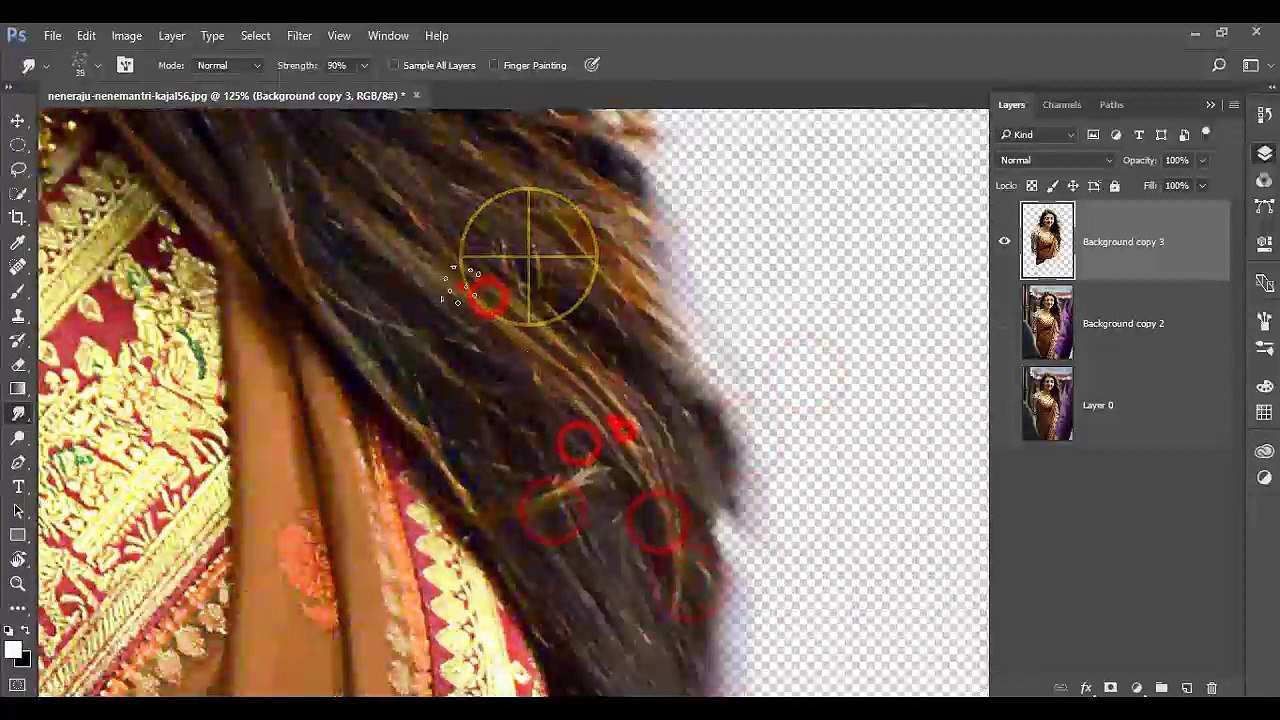Toggle Lock transparent pixels
This screenshot has height=720, width=1280.
point(1032,186)
